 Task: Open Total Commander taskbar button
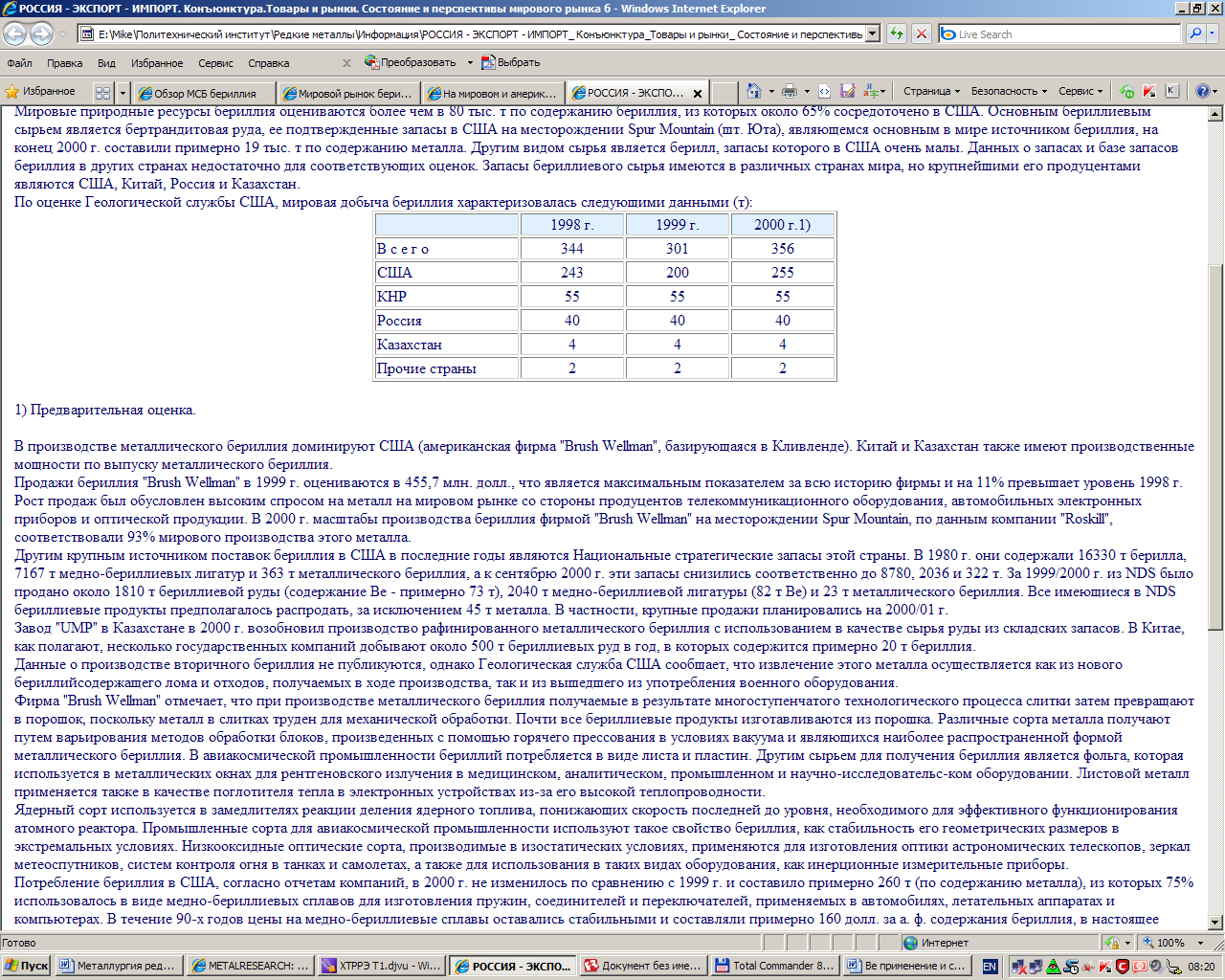pos(774,966)
